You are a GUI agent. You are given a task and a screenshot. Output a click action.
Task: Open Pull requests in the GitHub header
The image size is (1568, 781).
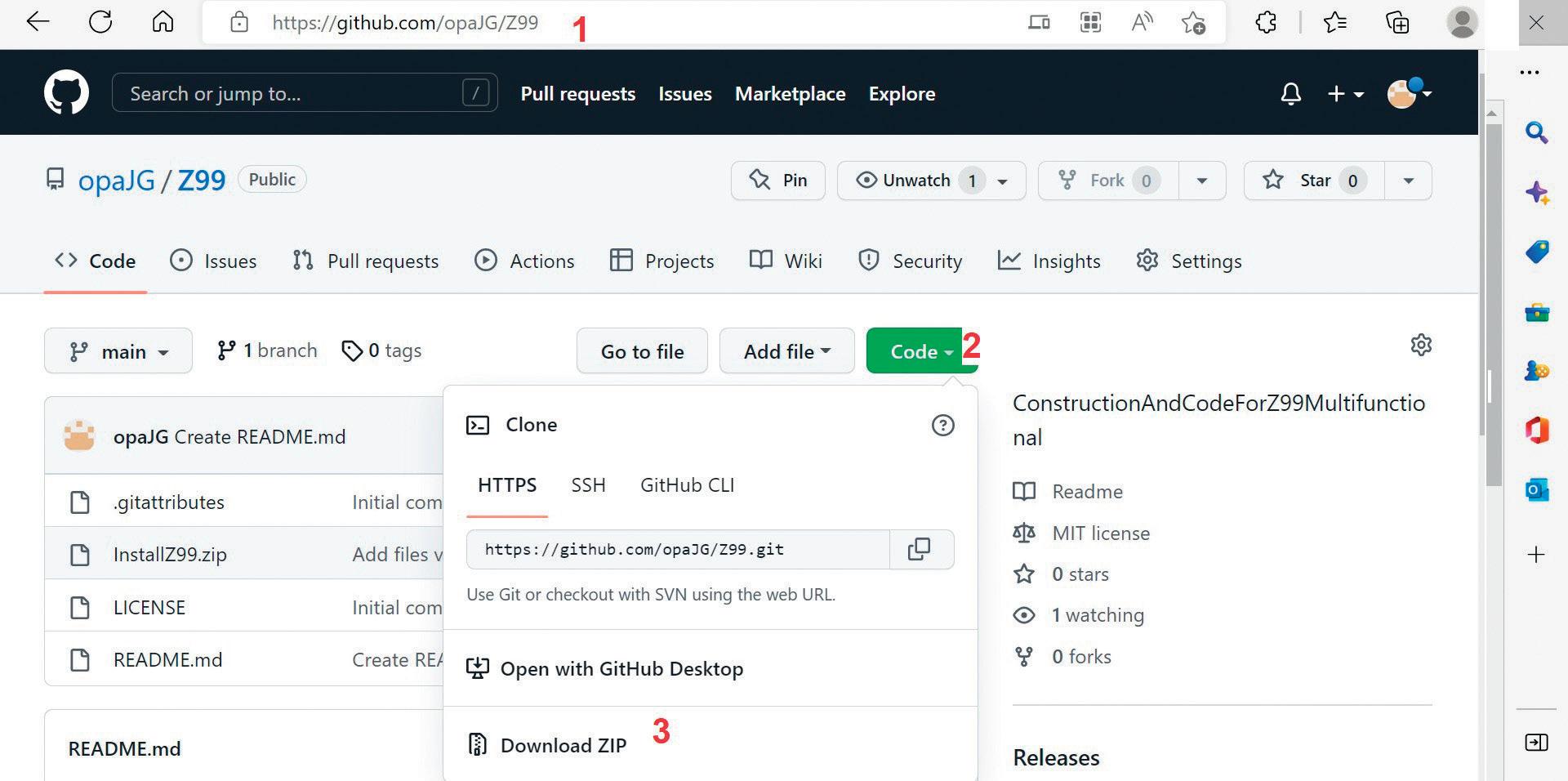578,94
